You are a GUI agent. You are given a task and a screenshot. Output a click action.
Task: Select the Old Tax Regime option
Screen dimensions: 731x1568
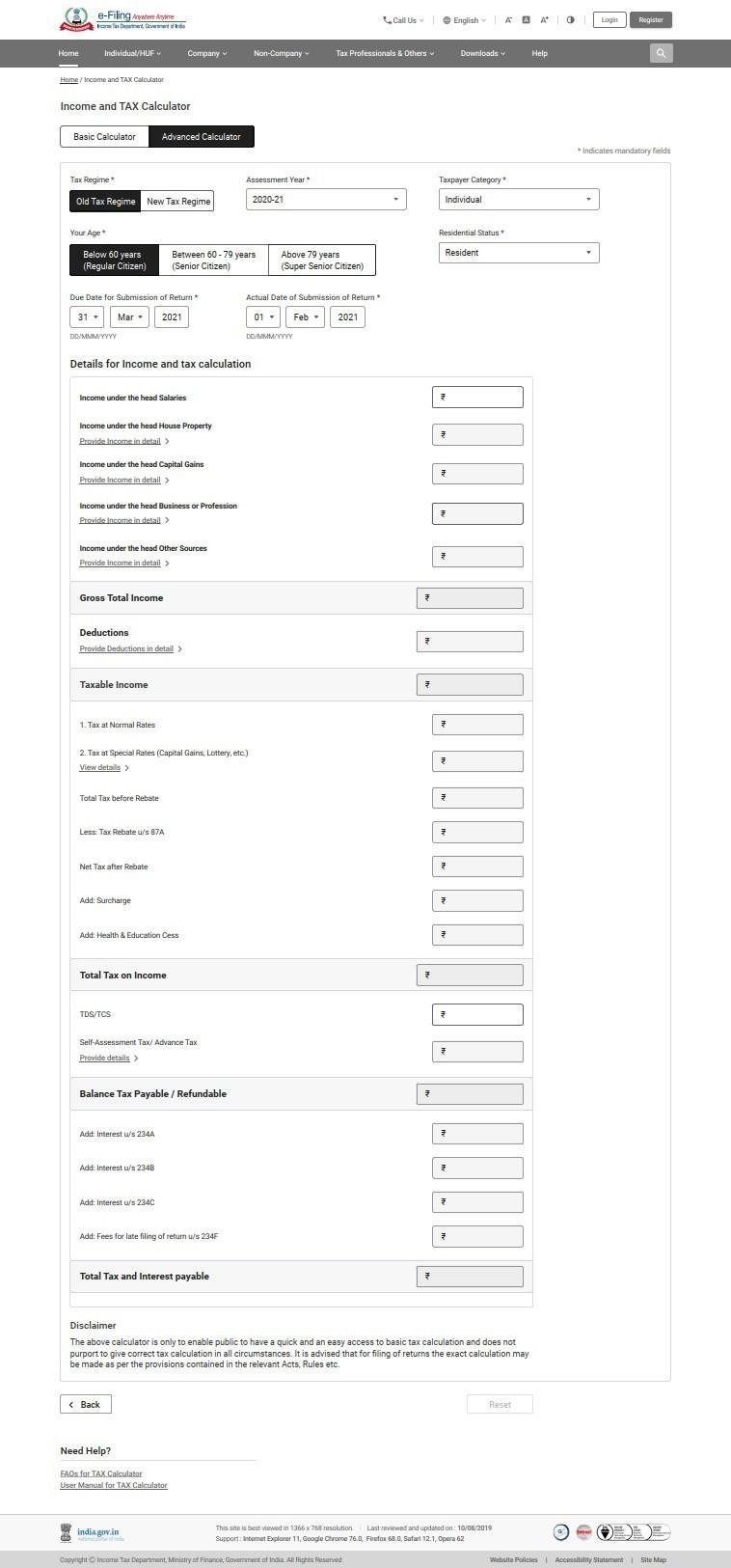tap(104, 201)
